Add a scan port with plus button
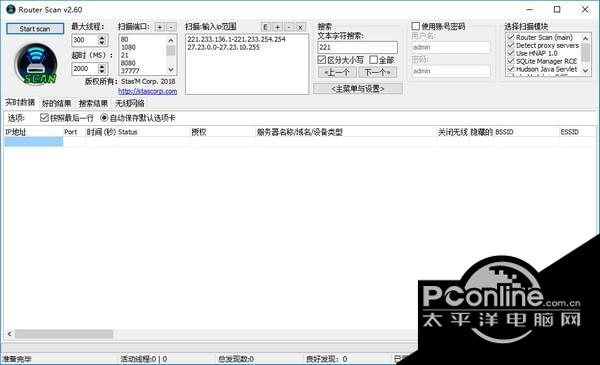Screen dimensions: 600x365 coord(160,27)
